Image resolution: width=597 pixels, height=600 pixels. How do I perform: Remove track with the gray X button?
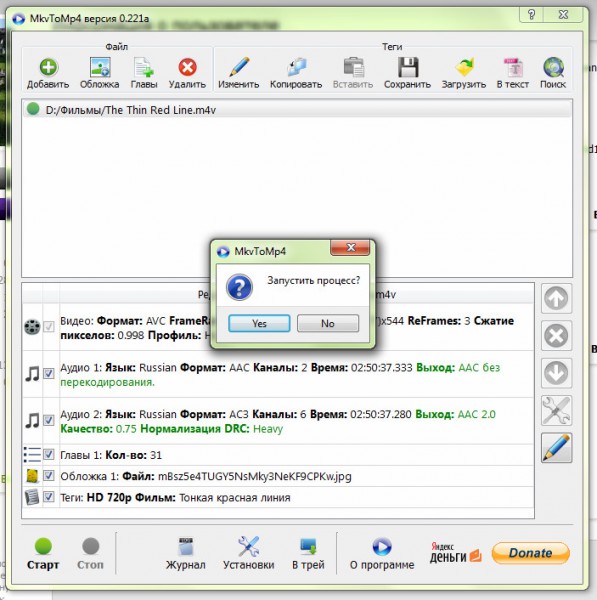pos(556,336)
